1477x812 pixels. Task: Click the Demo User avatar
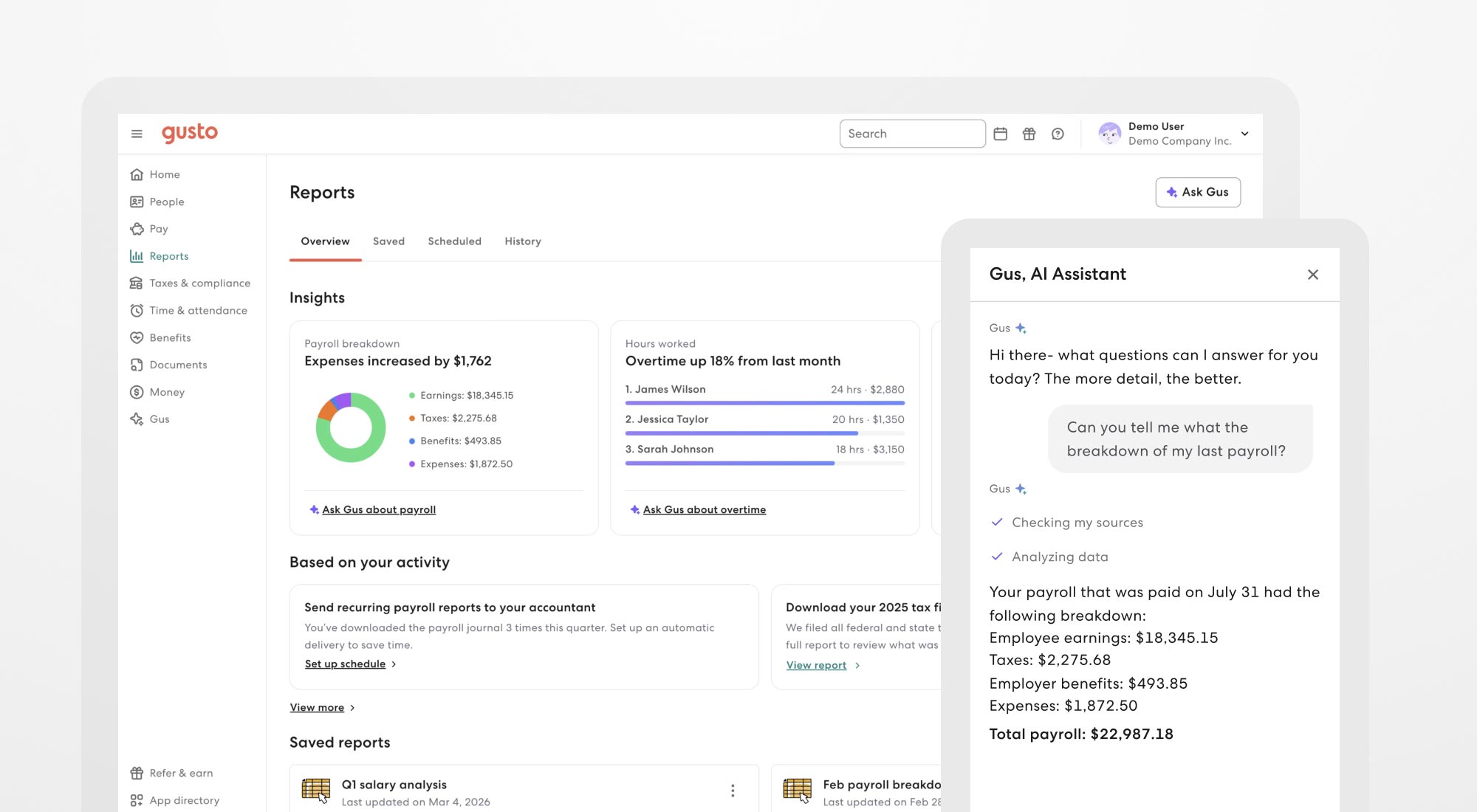[x=1109, y=134]
